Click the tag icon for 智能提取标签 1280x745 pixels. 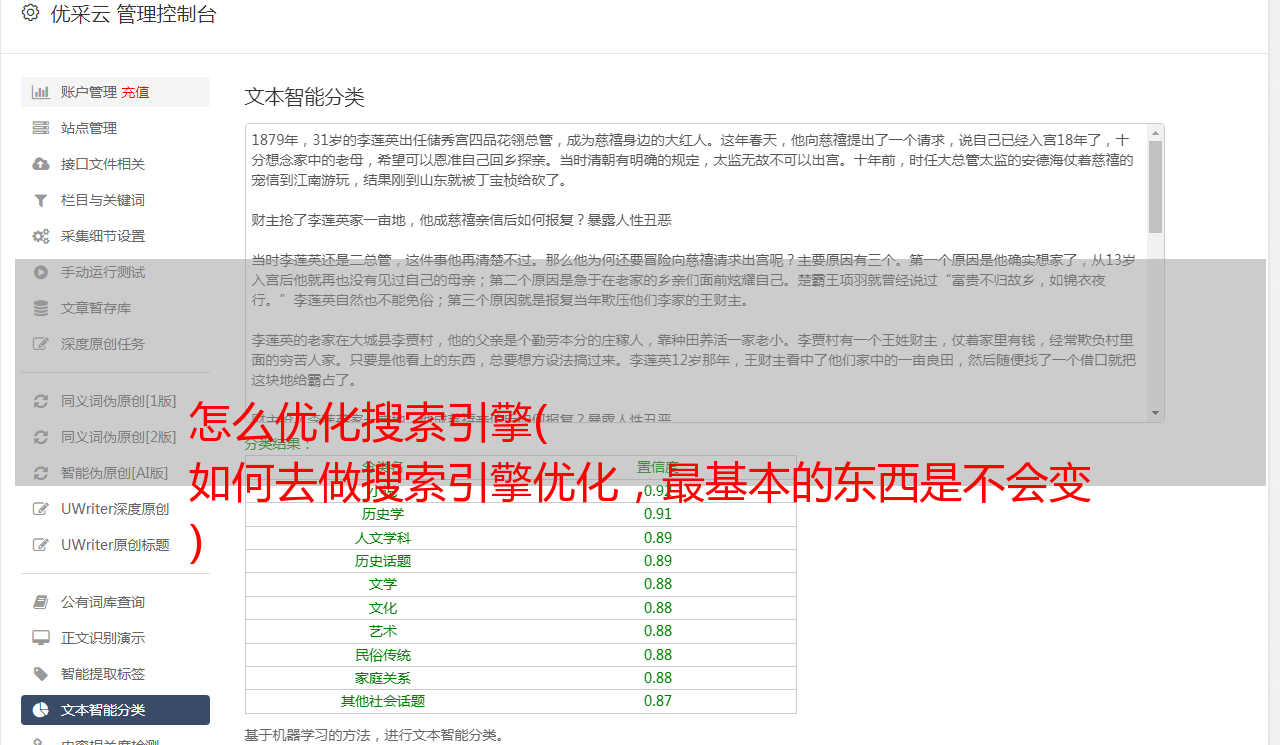coord(41,674)
